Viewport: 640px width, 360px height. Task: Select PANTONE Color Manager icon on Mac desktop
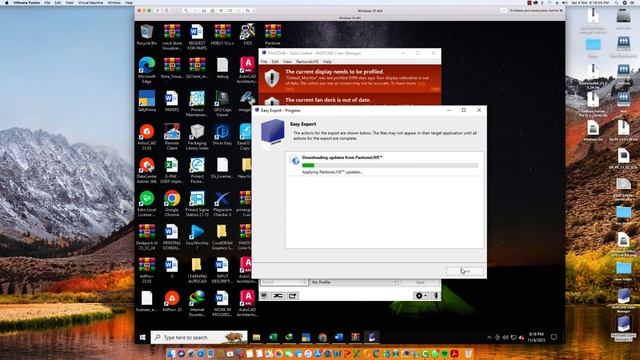(623, 301)
